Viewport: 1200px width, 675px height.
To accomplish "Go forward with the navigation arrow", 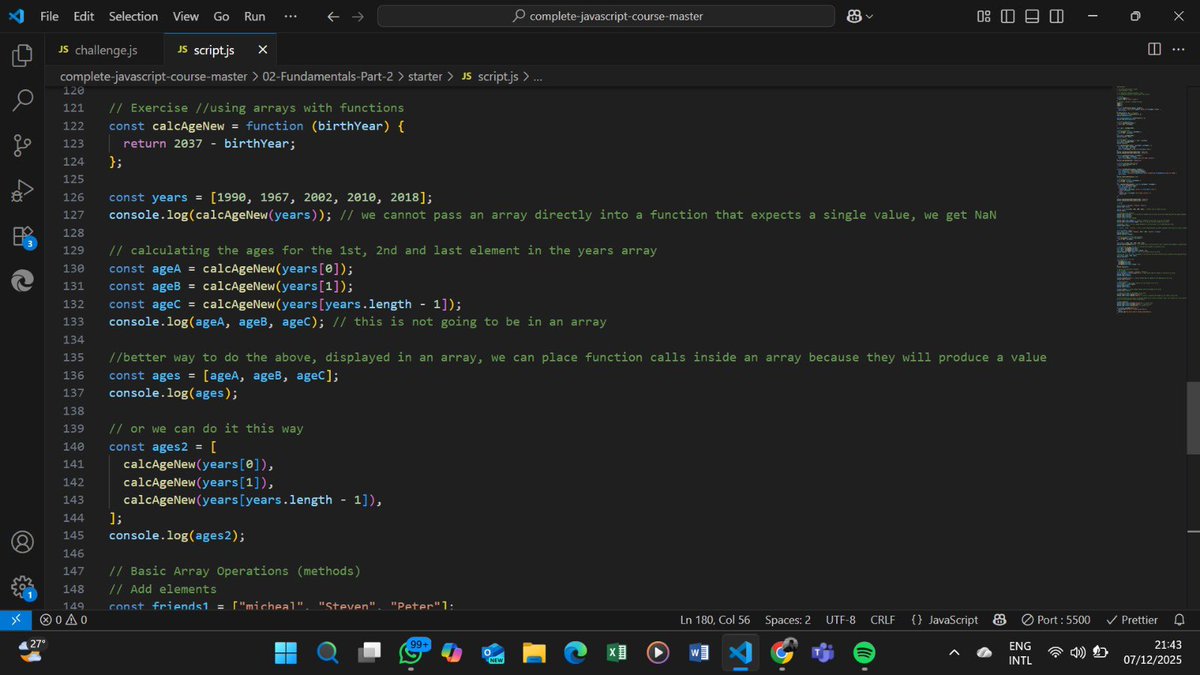I will tap(360, 16).
